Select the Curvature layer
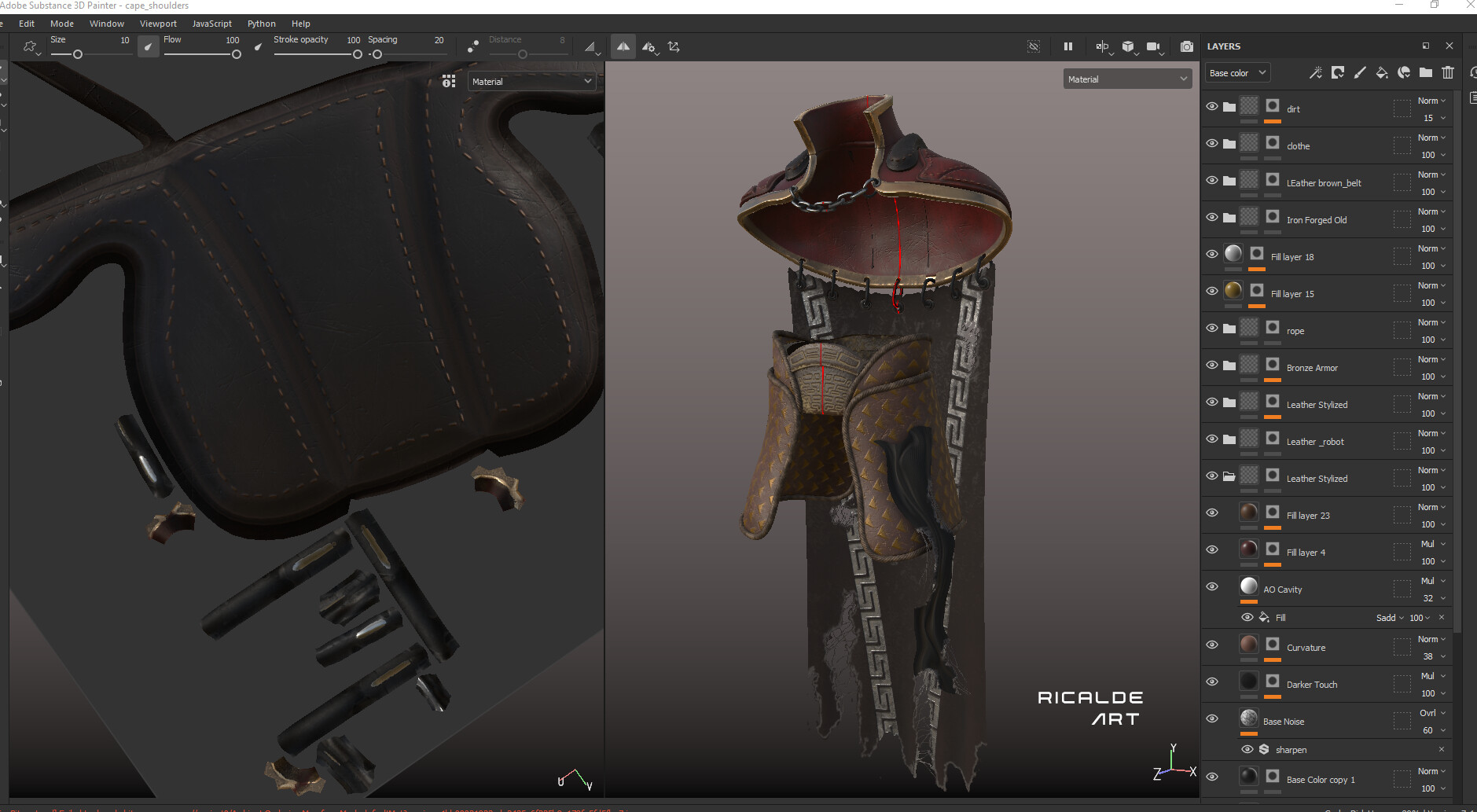This screenshot has width=1477, height=812. click(1306, 648)
